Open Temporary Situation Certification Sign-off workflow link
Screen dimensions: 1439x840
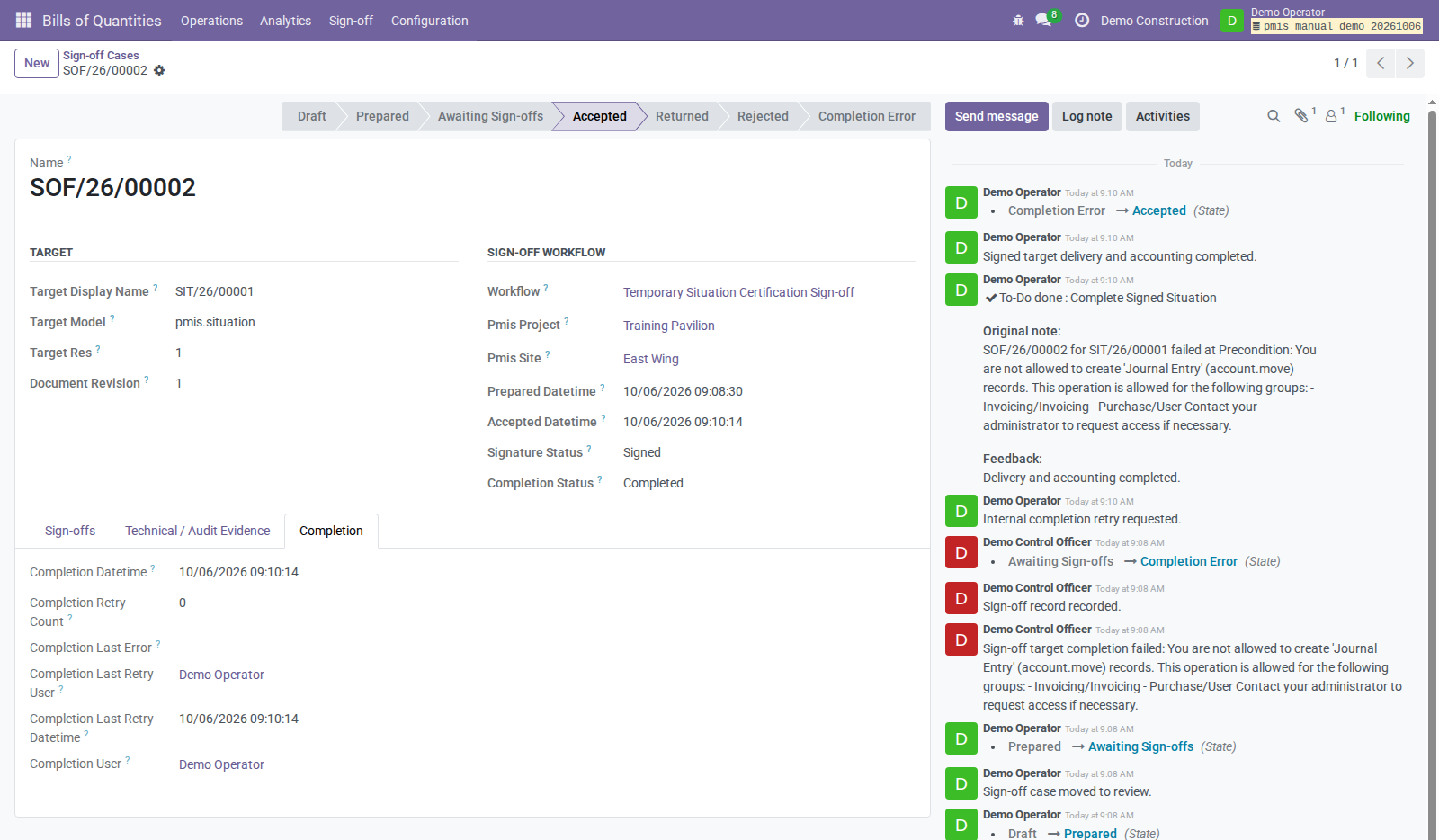pyautogui.click(x=738, y=292)
